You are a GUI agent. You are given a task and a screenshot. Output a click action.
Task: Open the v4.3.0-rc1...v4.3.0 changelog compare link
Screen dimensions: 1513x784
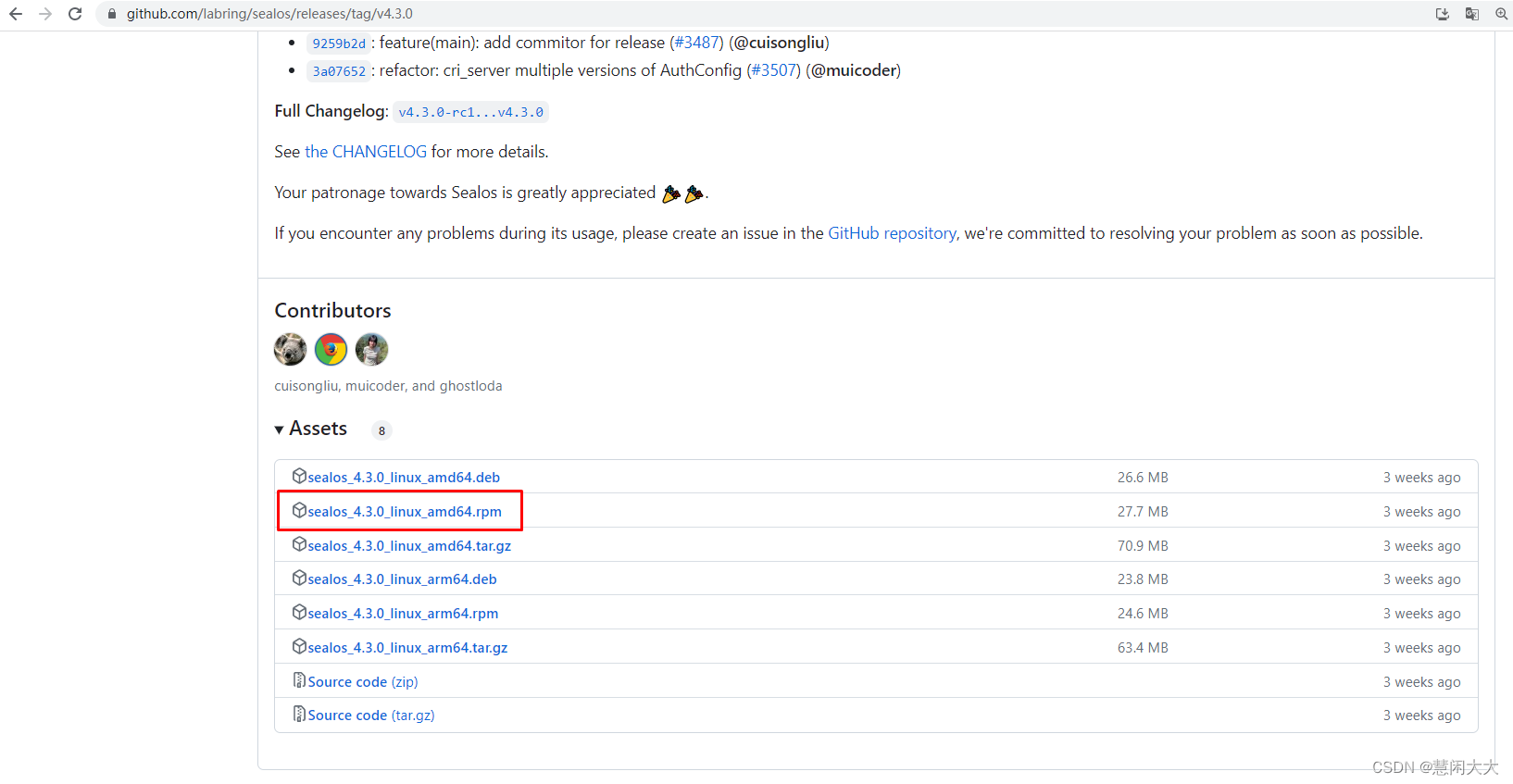[470, 112]
